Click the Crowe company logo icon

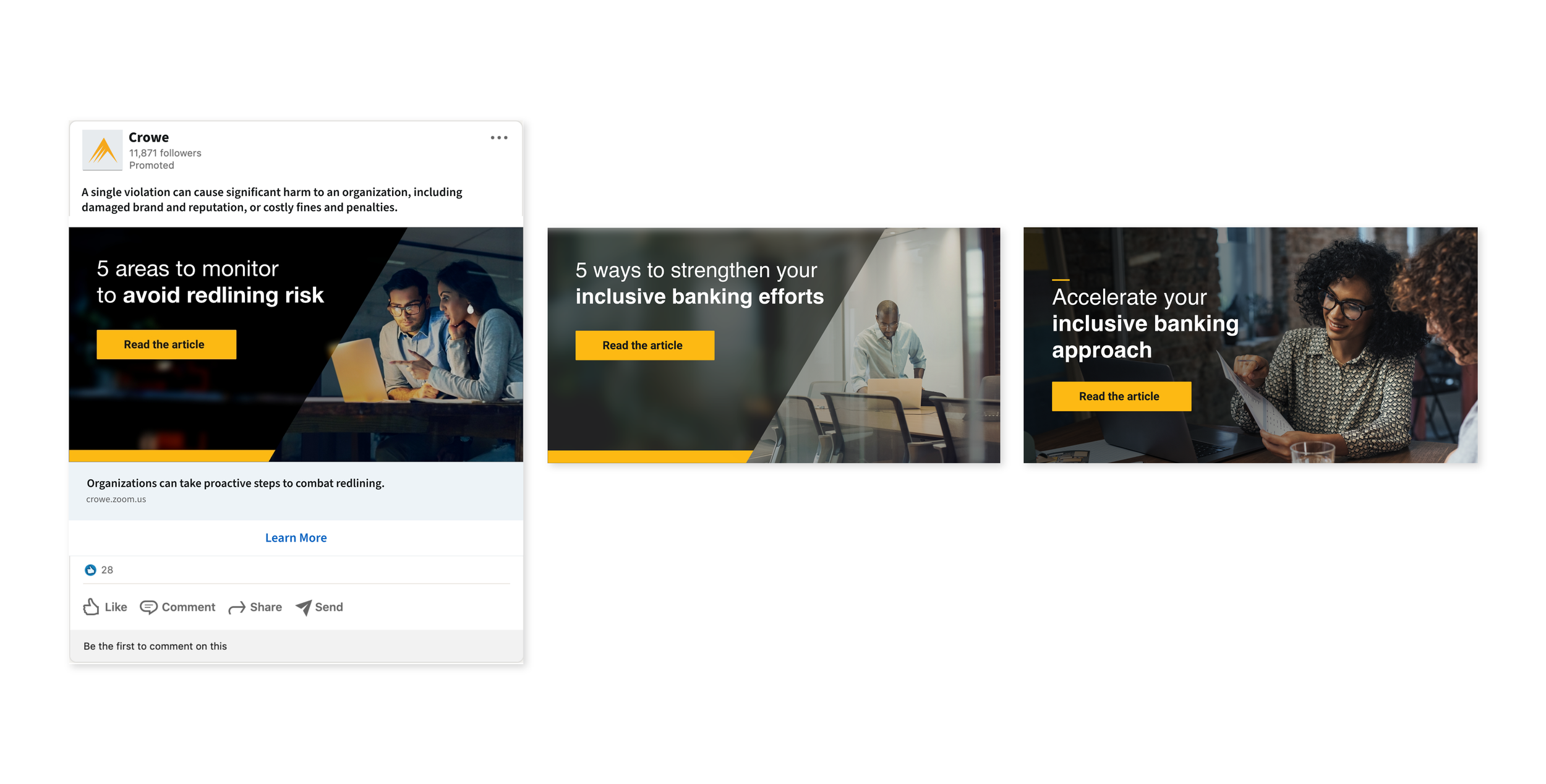(102, 150)
